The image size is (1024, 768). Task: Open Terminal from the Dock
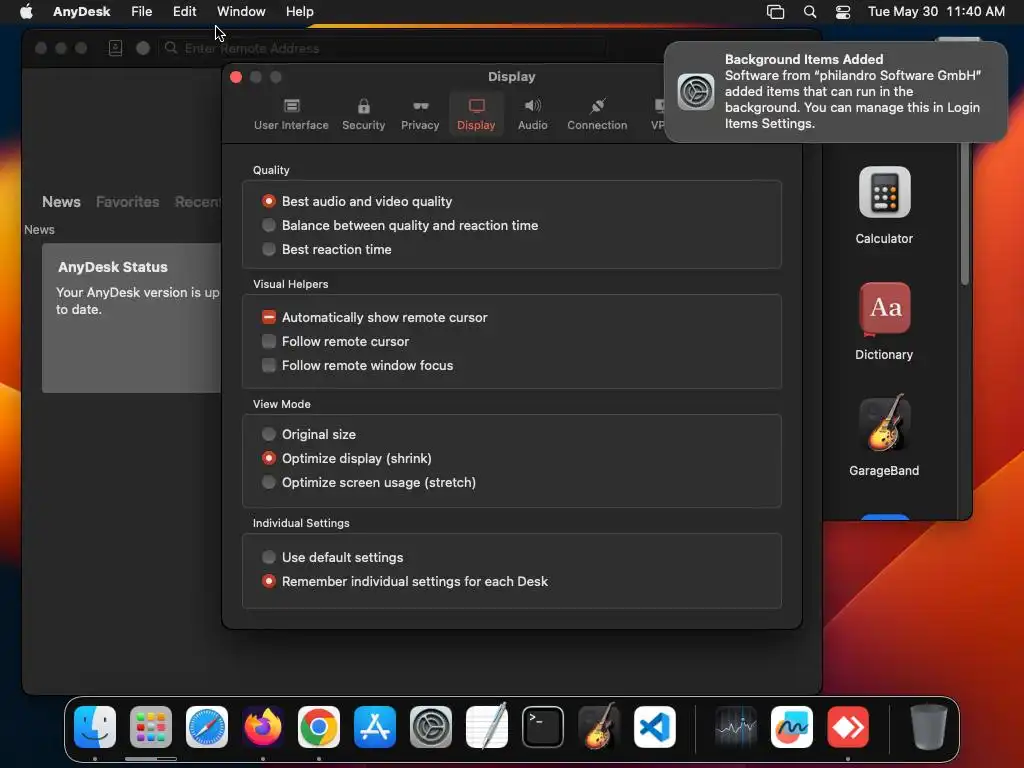pyautogui.click(x=543, y=727)
